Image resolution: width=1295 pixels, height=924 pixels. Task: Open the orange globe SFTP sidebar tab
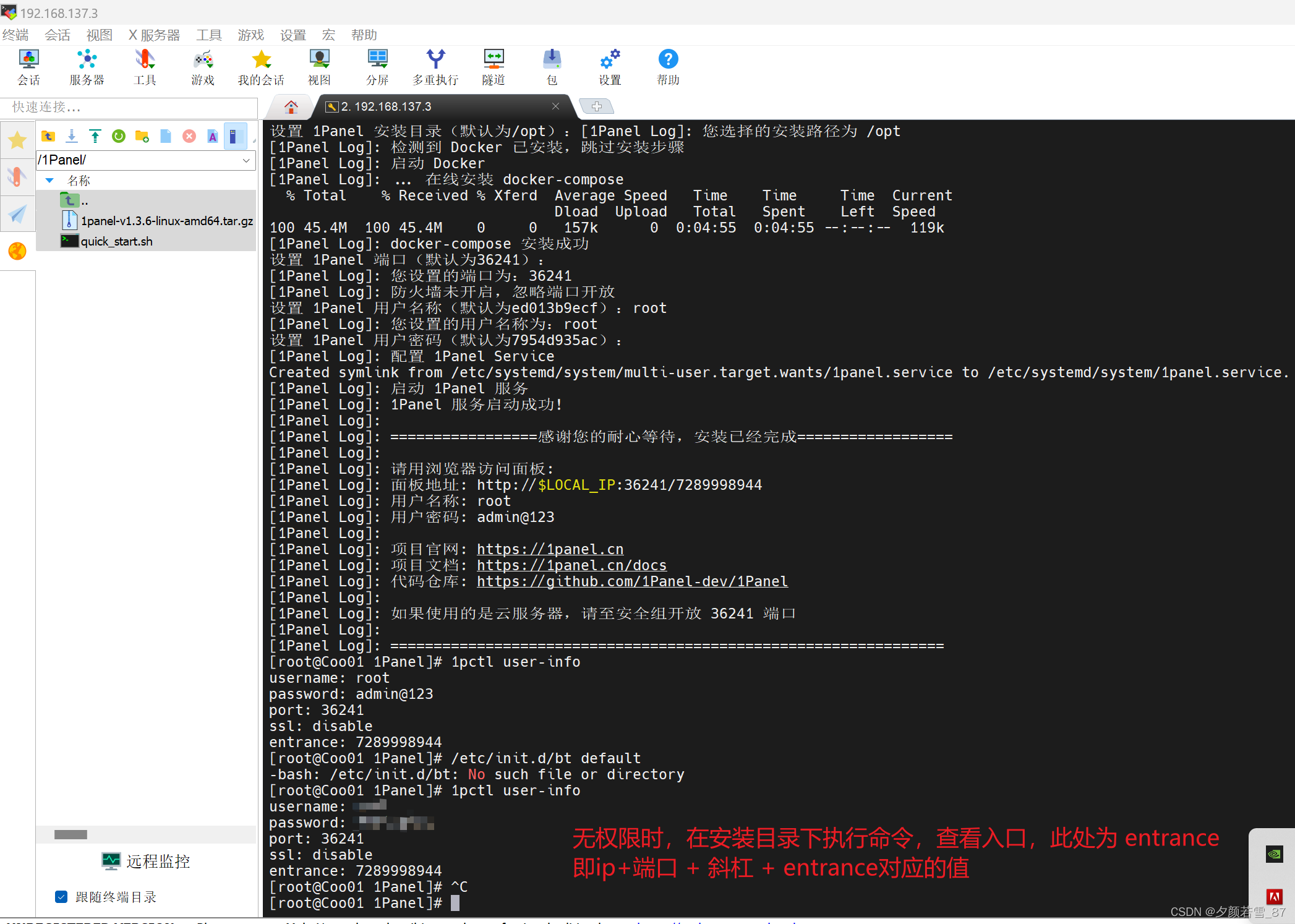[x=17, y=251]
